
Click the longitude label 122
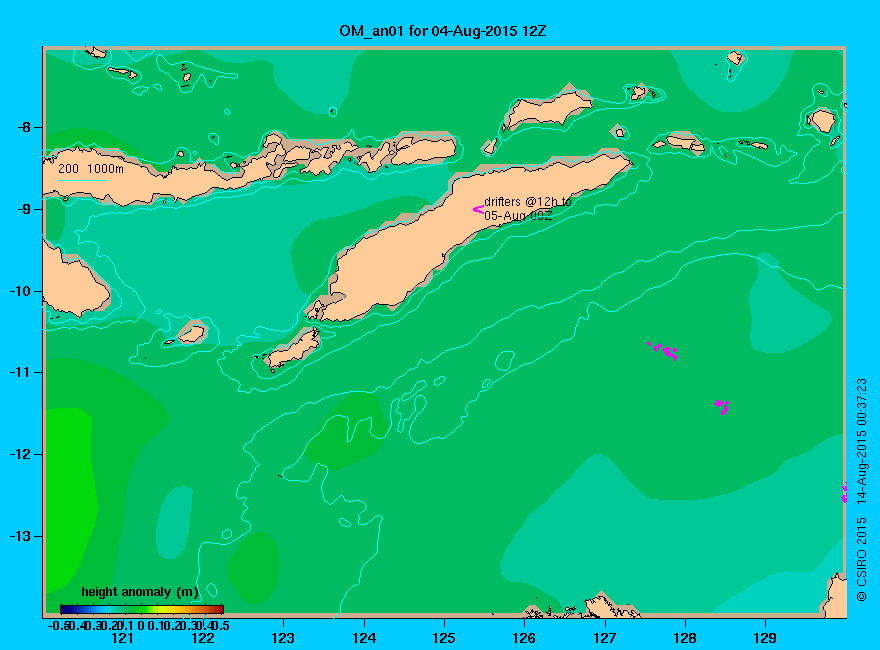pos(203,638)
